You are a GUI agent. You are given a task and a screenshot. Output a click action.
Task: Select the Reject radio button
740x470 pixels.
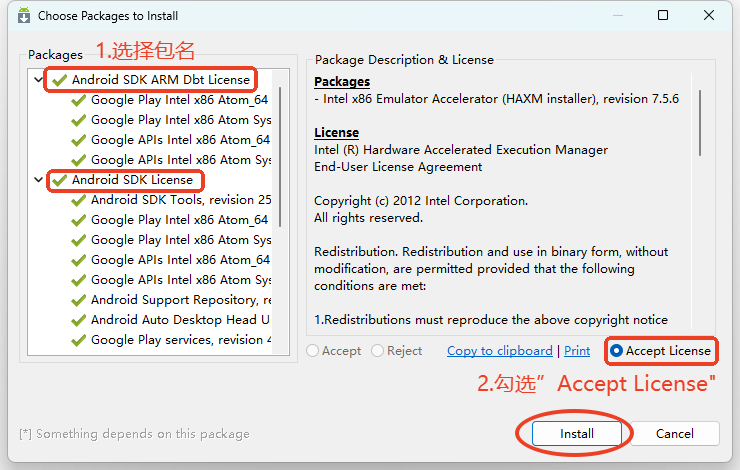tap(377, 351)
